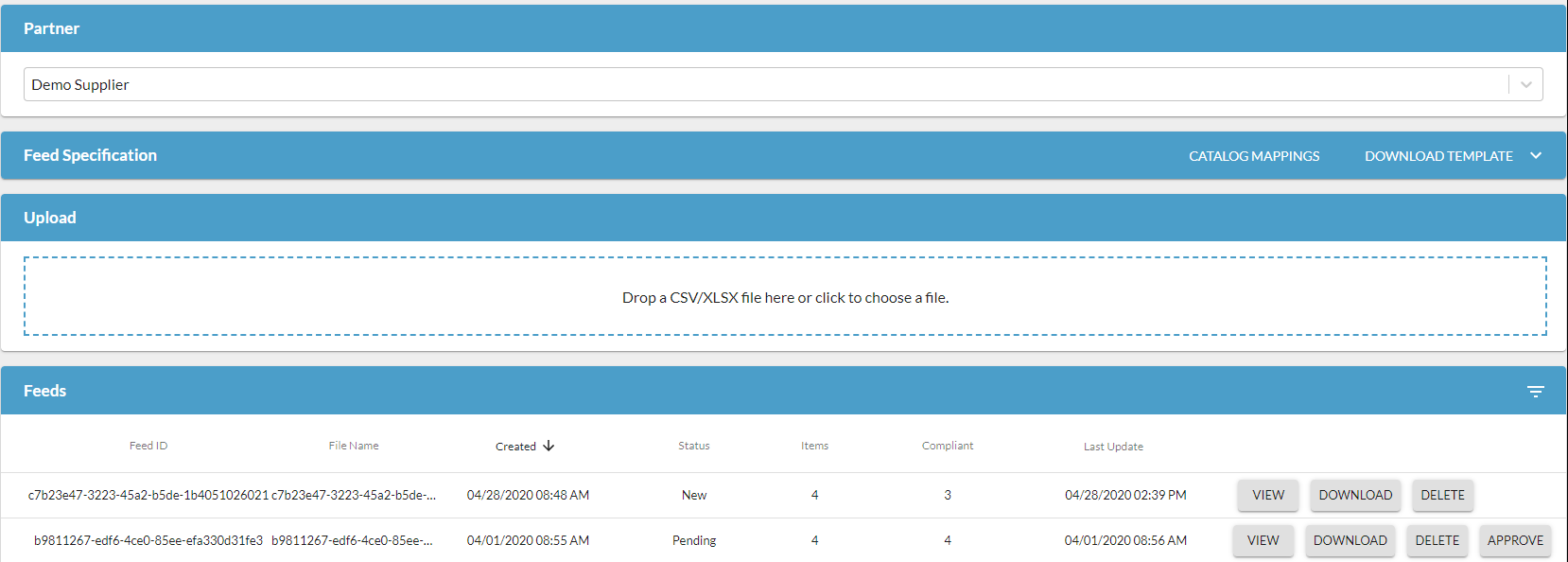Screen dimensions: 1568x562
Task: Open the Partner dropdown arrow
Action: coord(1525,84)
